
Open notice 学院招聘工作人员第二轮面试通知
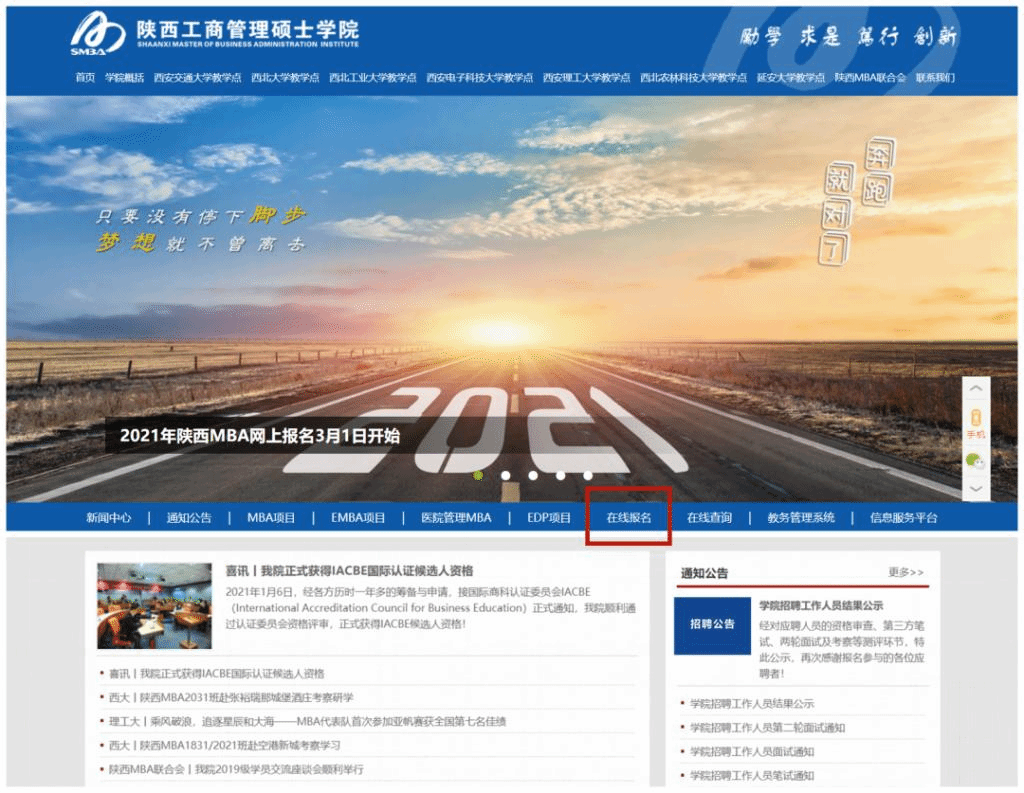(x=767, y=728)
